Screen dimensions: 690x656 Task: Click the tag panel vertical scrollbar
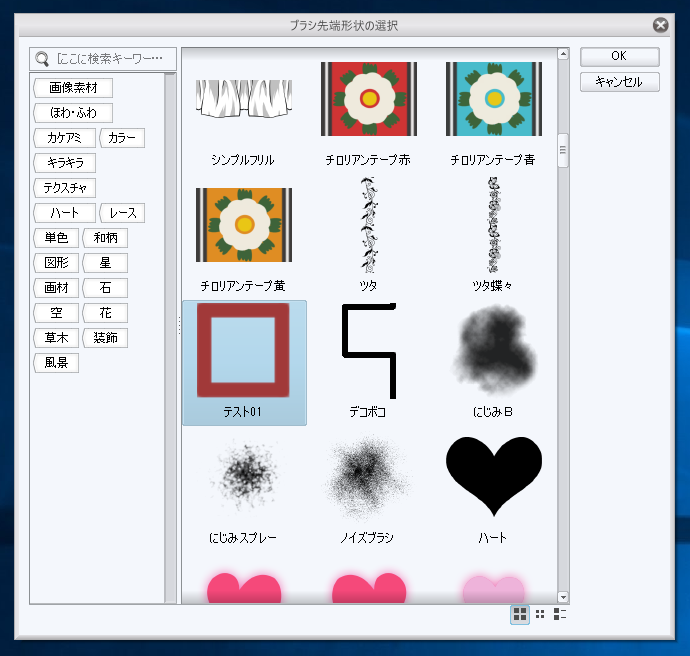pyautogui.click(x=170, y=338)
